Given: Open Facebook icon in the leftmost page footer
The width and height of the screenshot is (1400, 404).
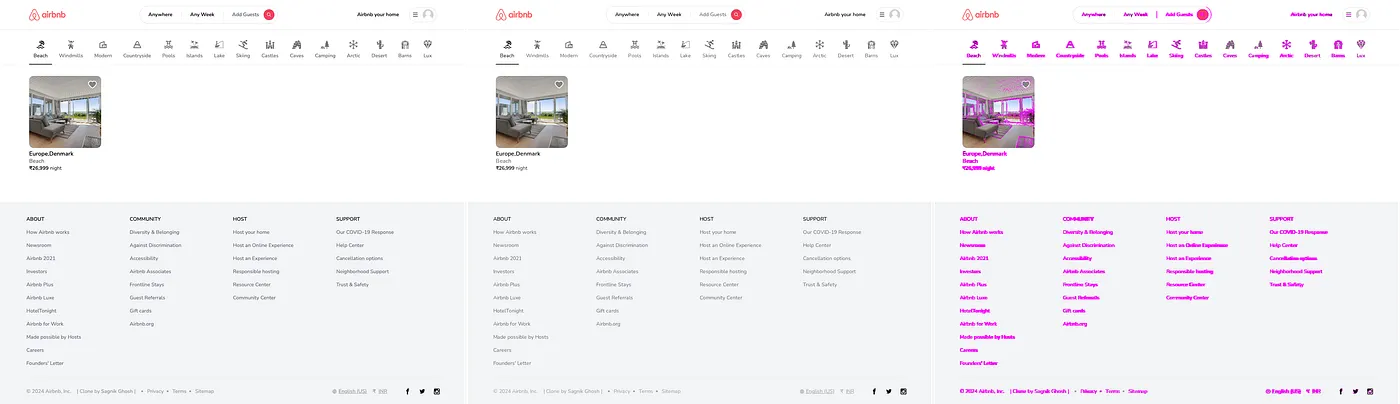Looking at the screenshot, I should click(x=407, y=391).
